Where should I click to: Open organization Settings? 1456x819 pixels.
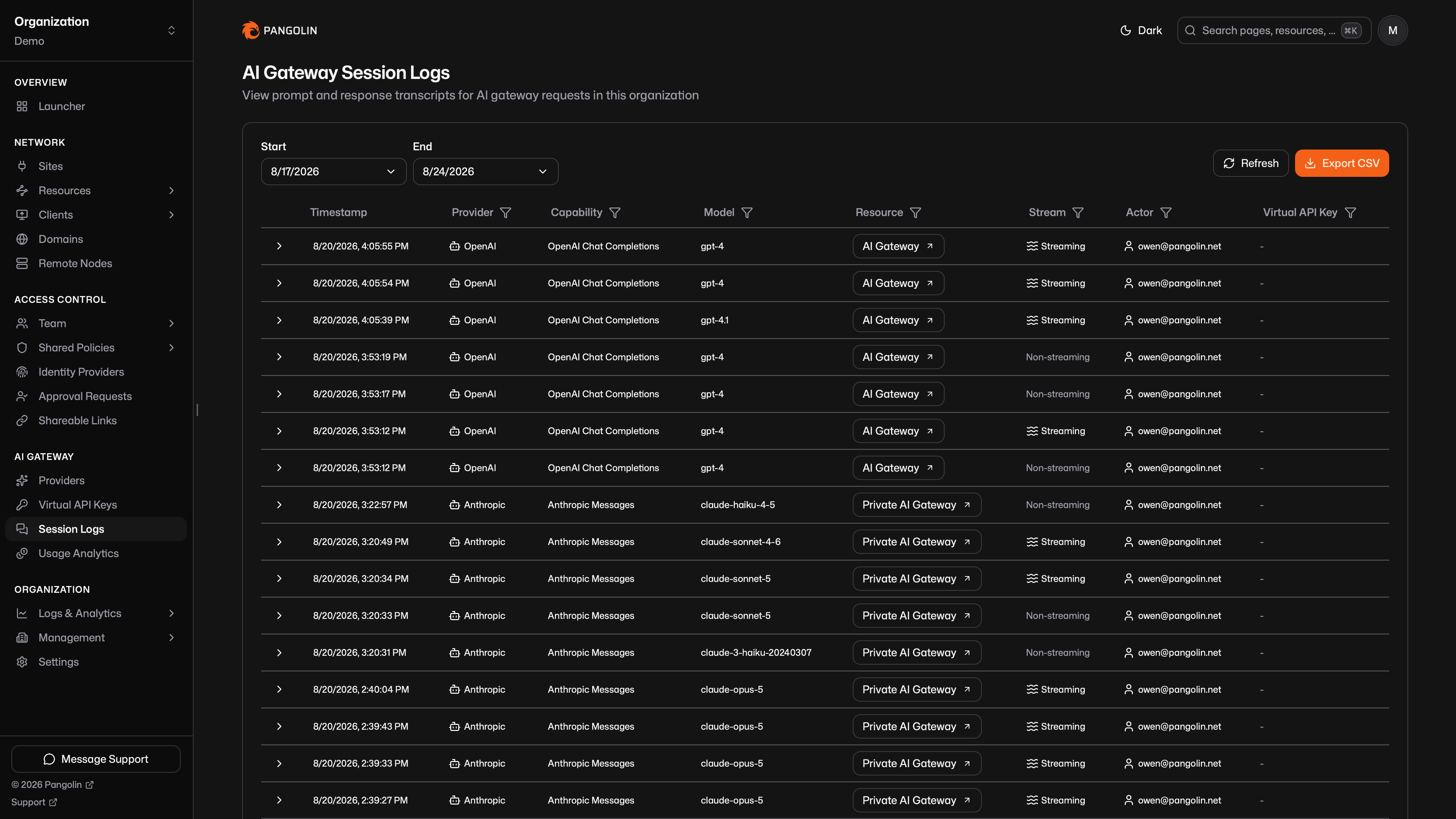tap(96, 662)
